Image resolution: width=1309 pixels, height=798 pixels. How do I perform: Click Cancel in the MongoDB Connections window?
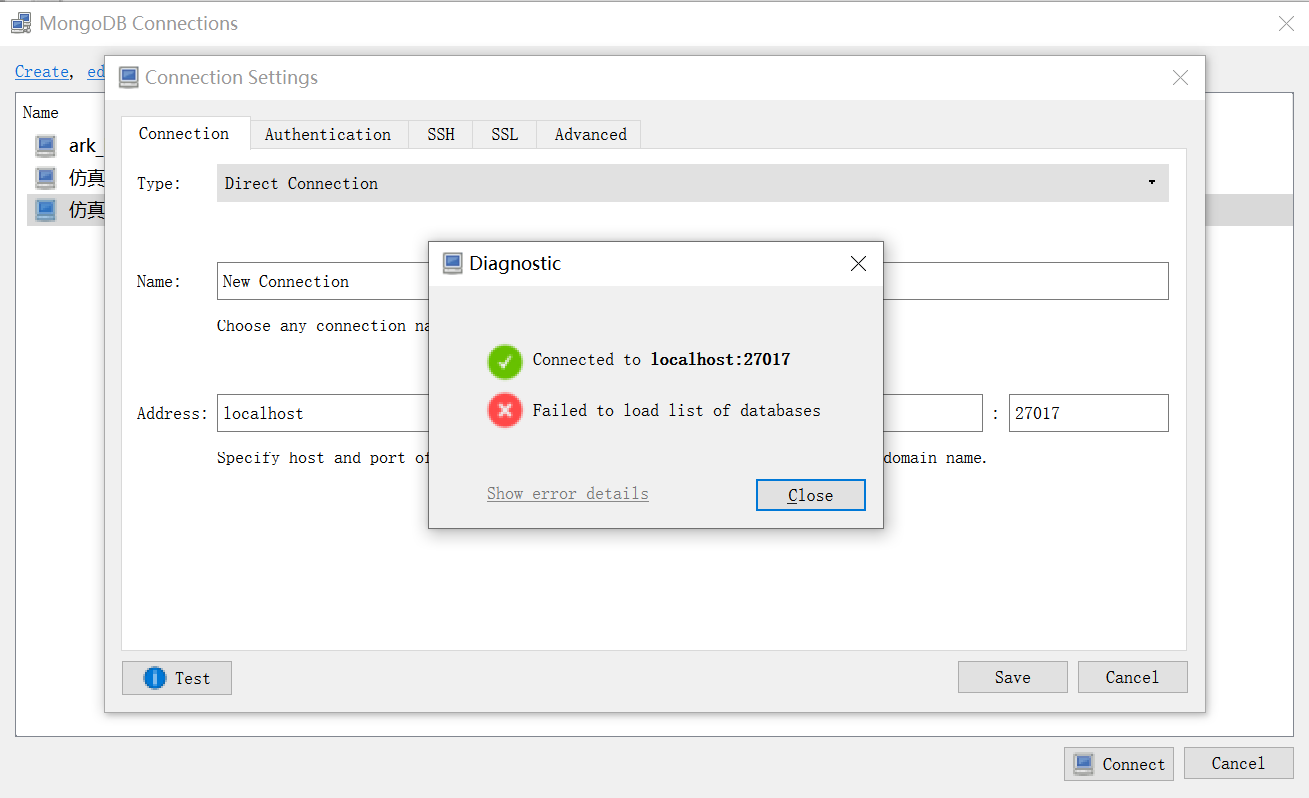pyautogui.click(x=1238, y=763)
